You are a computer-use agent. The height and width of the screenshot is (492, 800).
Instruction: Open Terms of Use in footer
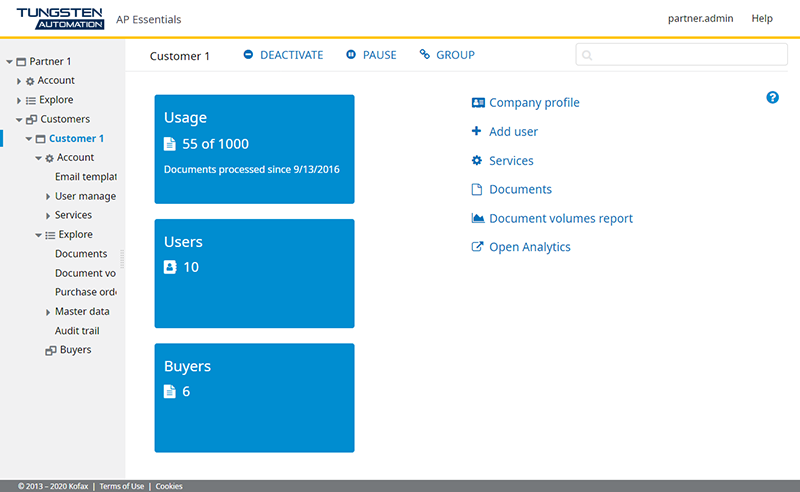pos(122,486)
